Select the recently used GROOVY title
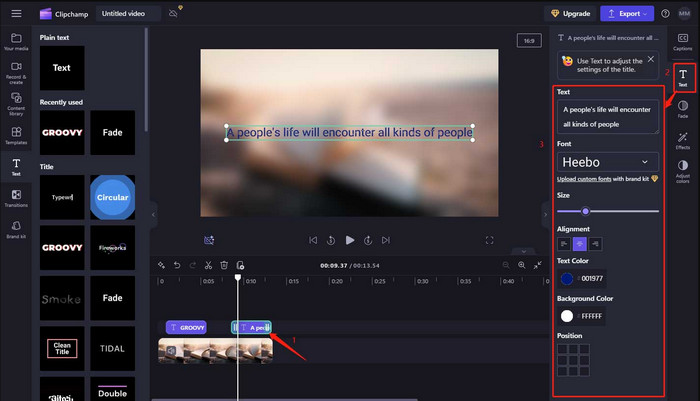Viewport: 700px width, 401px height. 62,133
